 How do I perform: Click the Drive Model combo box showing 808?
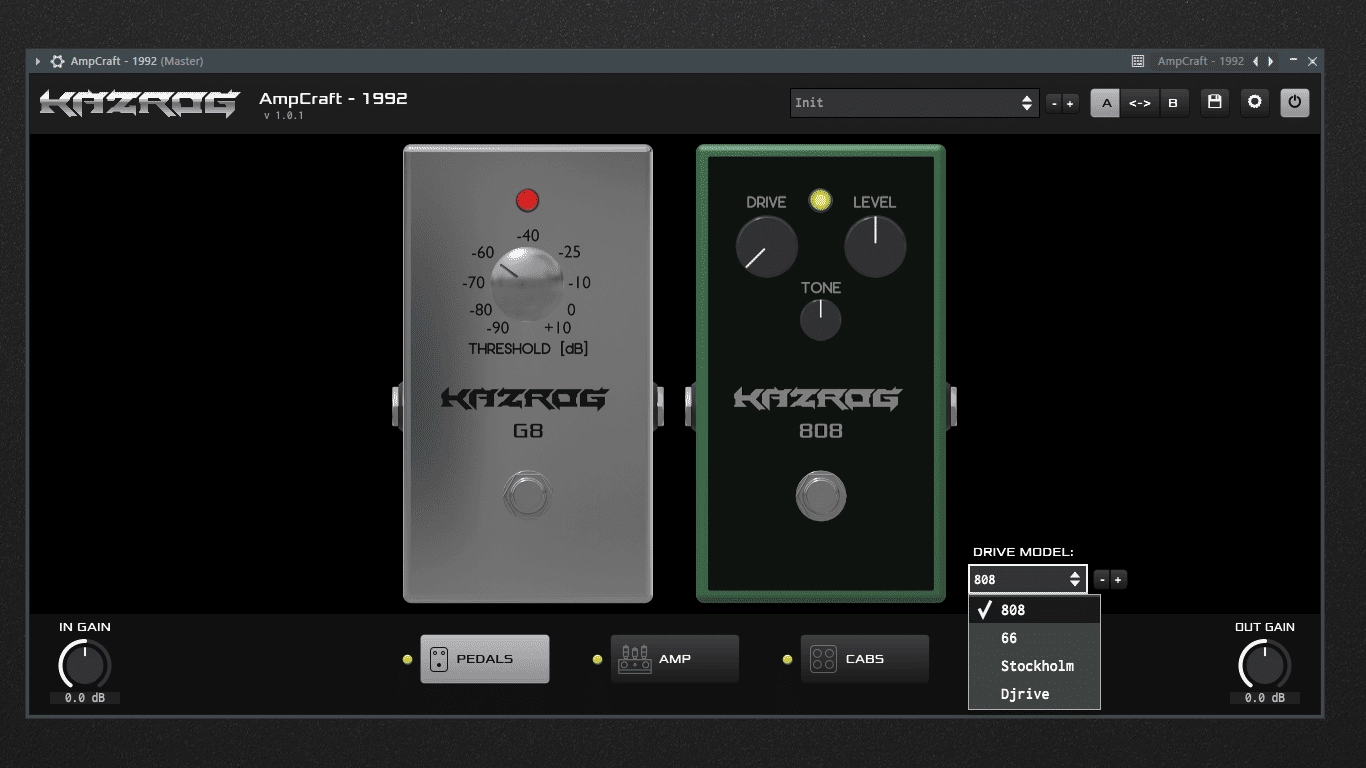pyautogui.click(x=1028, y=579)
